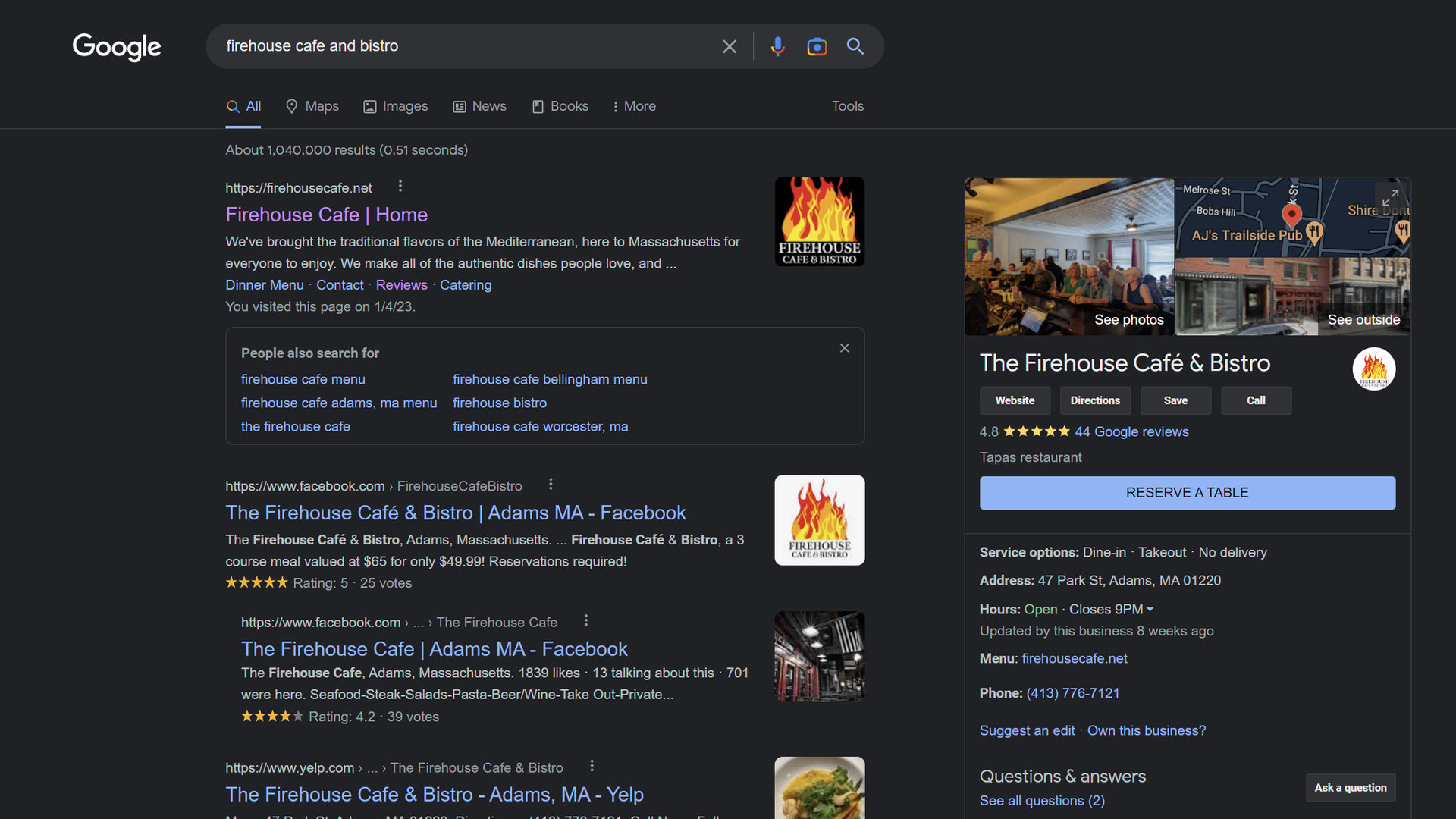Viewport: 1456px width, 819px height.
Task: Click the magnifying glass search button
Action: tap(855, 46)
